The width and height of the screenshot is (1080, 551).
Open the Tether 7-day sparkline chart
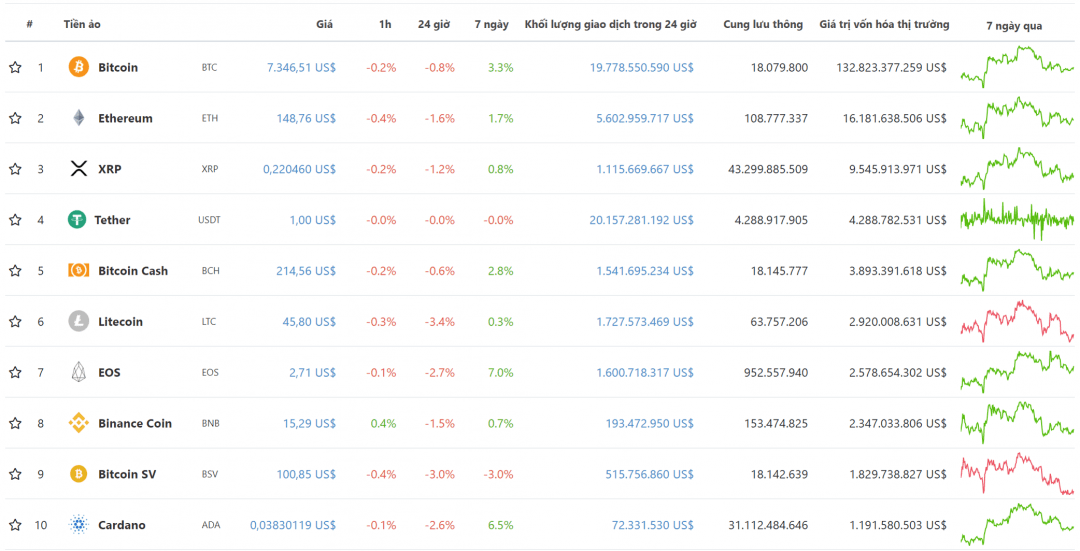pyautogui.click(x=1017, y=220)
